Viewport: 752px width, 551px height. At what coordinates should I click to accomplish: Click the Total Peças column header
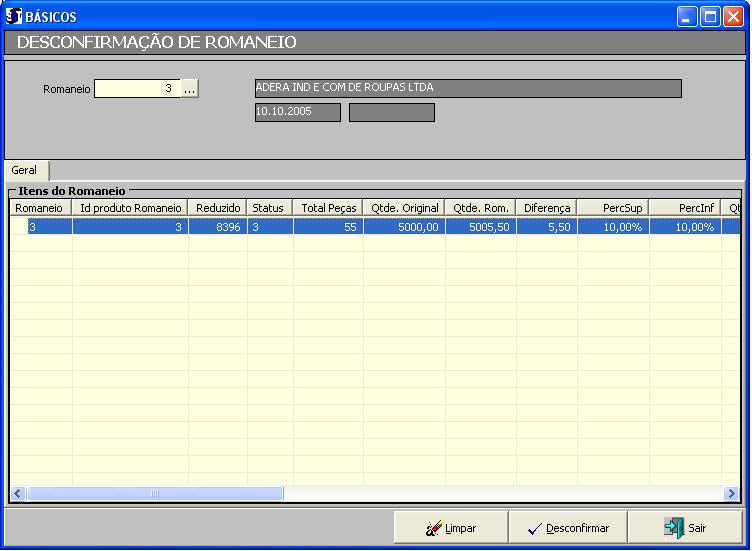(x=328, y=208)
